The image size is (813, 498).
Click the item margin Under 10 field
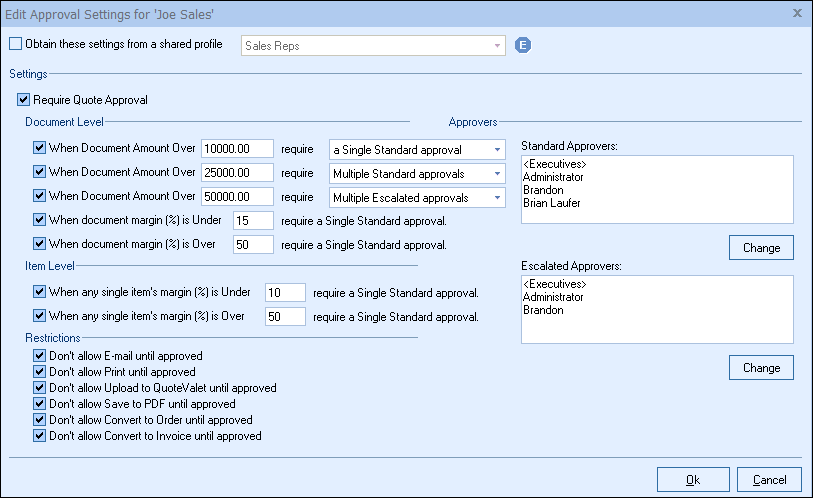[x=284, y=293]
